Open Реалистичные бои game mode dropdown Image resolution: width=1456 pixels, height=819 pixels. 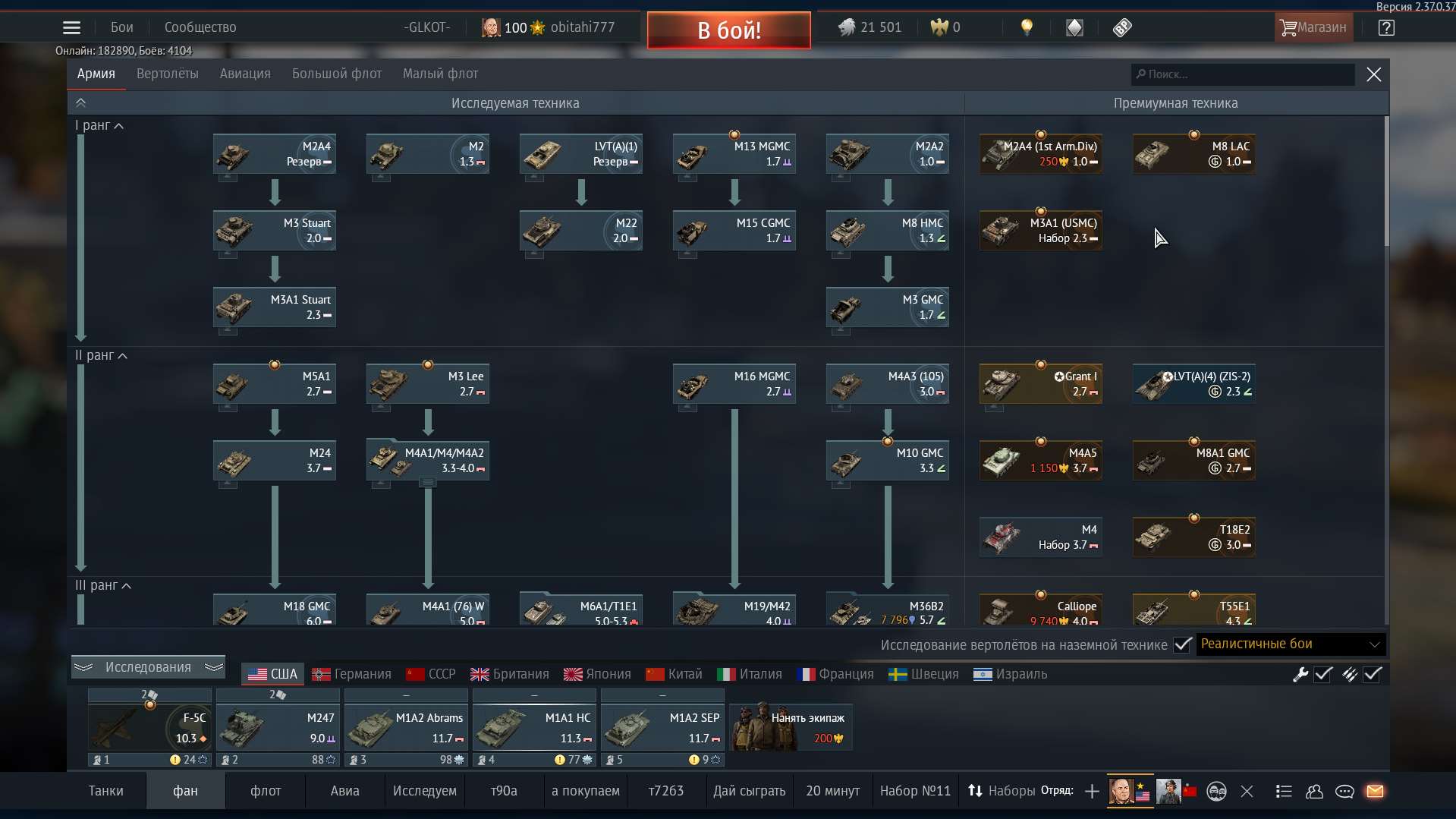pyautogui.click(x=1291, y=644)
